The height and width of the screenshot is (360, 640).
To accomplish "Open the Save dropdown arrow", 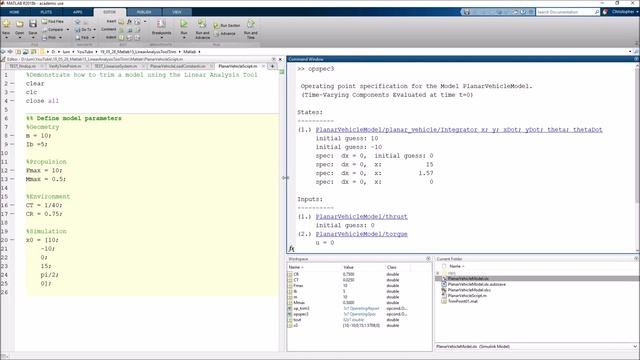I will pos(33,38).
